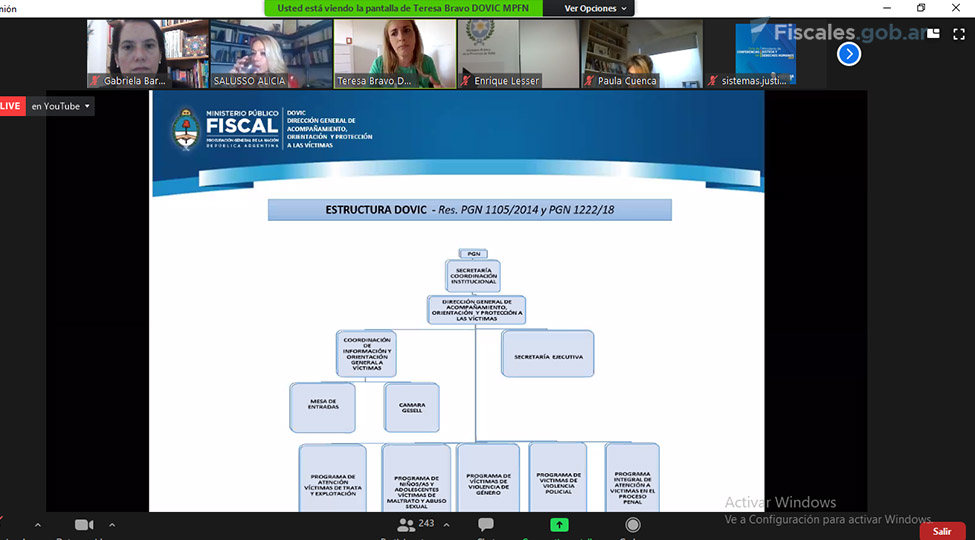Click the red Salir button
This screenshot has width=975, height=540.
941,531
